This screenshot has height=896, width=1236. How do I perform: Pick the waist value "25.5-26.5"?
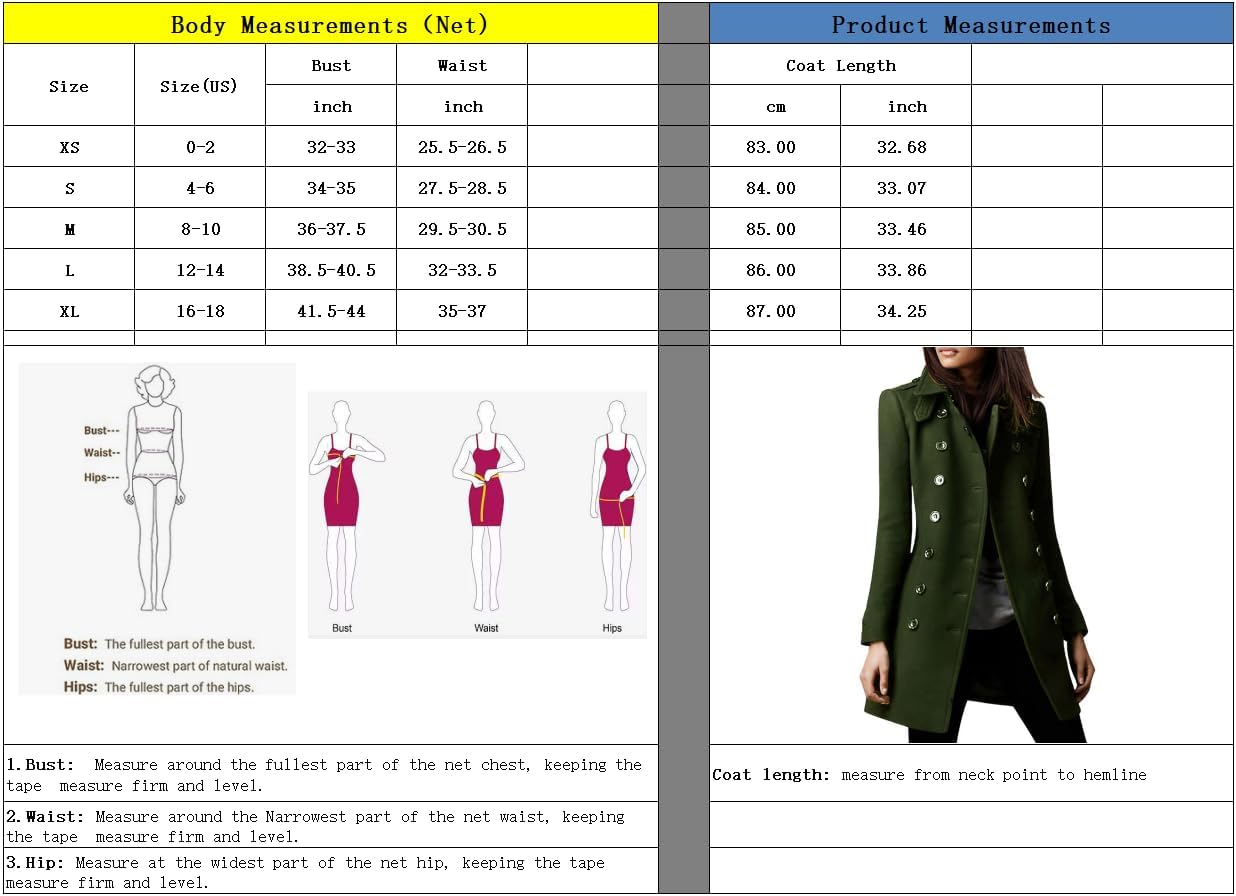(x=462, y=147)
